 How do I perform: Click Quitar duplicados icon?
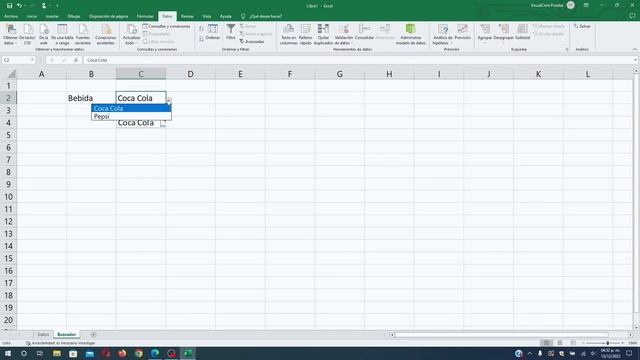click(323, 34)
